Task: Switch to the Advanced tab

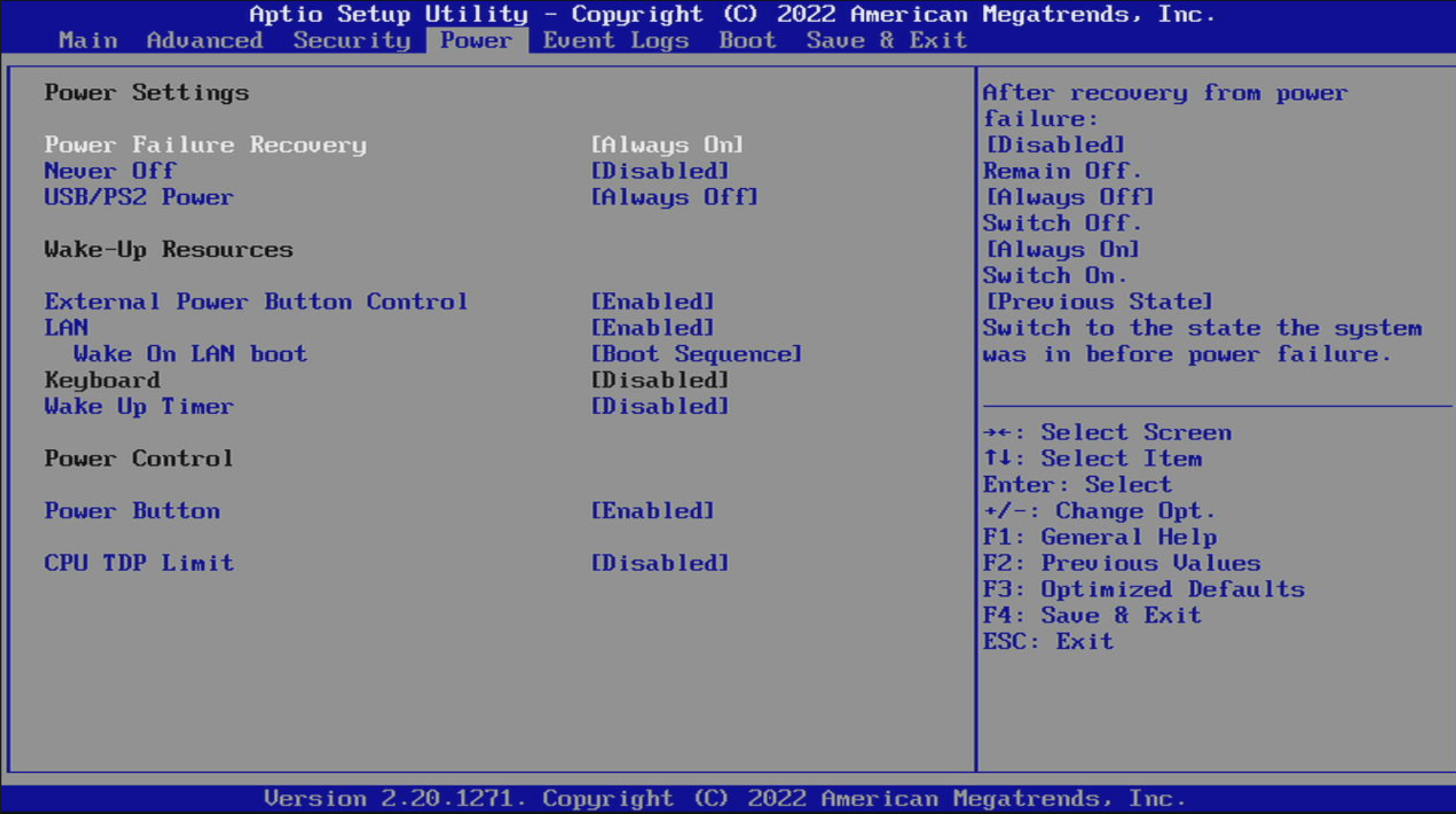Action: 205,40
